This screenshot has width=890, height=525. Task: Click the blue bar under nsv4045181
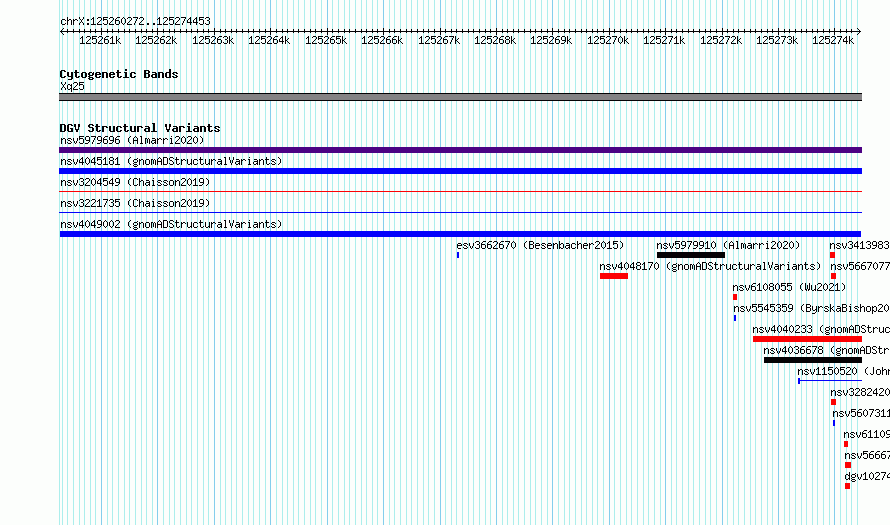(460, 171)
